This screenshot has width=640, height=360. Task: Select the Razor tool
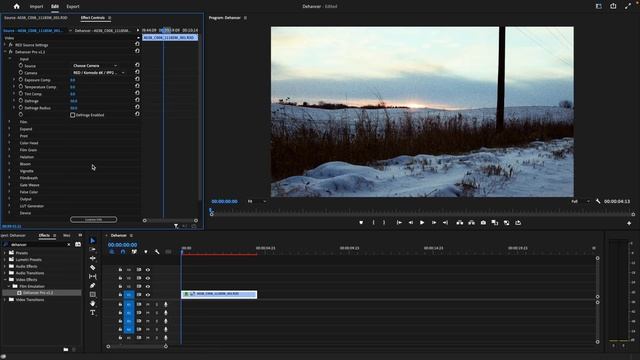[x=93, y=267]
